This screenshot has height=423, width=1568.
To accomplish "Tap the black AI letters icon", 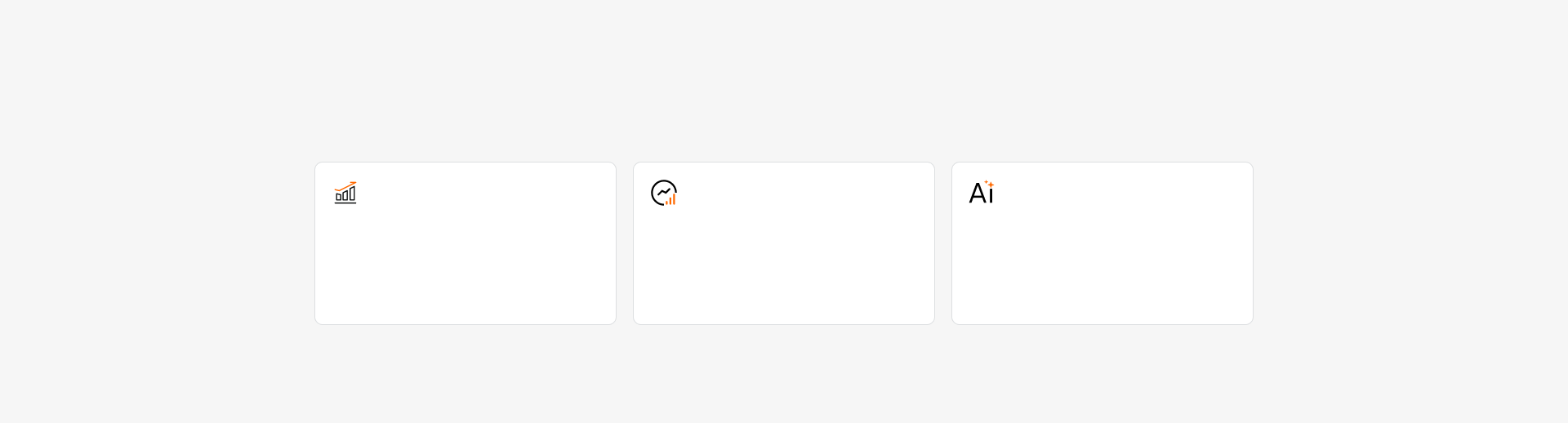I will click(x=982, y=193).
